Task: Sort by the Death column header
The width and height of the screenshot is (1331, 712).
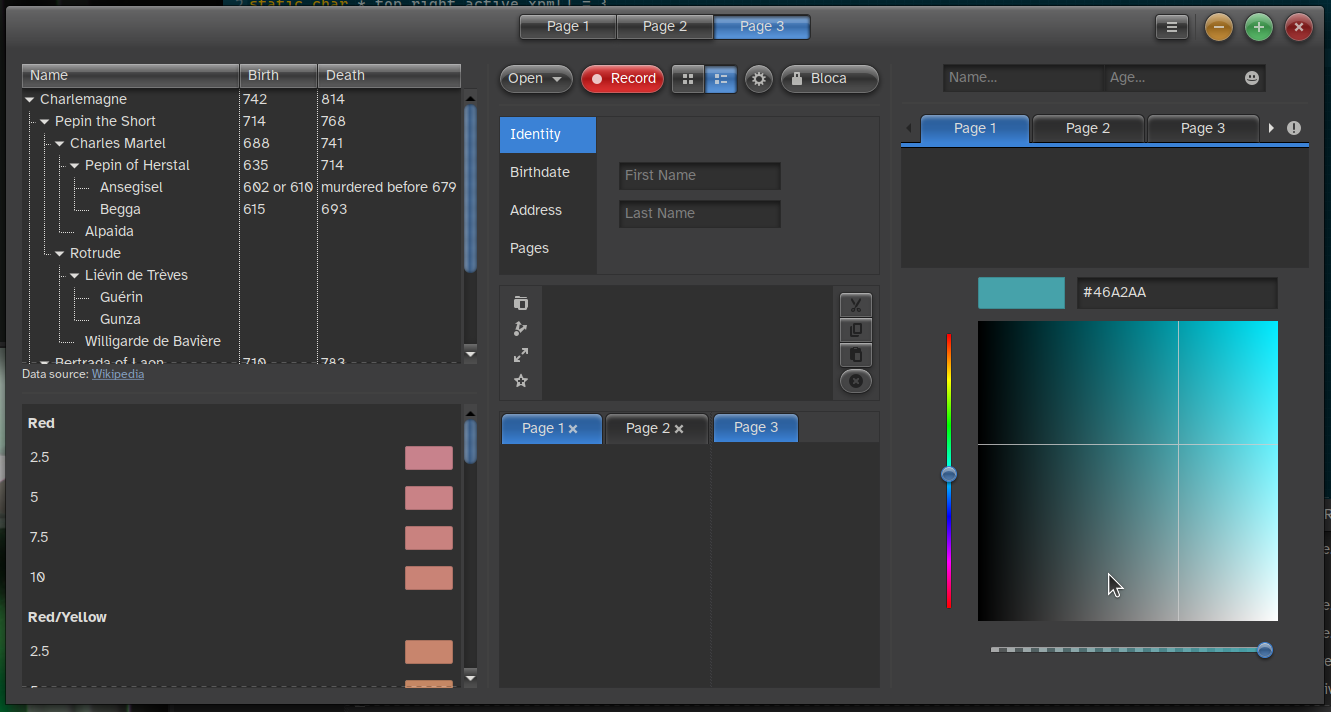Action: pos(389,76)
